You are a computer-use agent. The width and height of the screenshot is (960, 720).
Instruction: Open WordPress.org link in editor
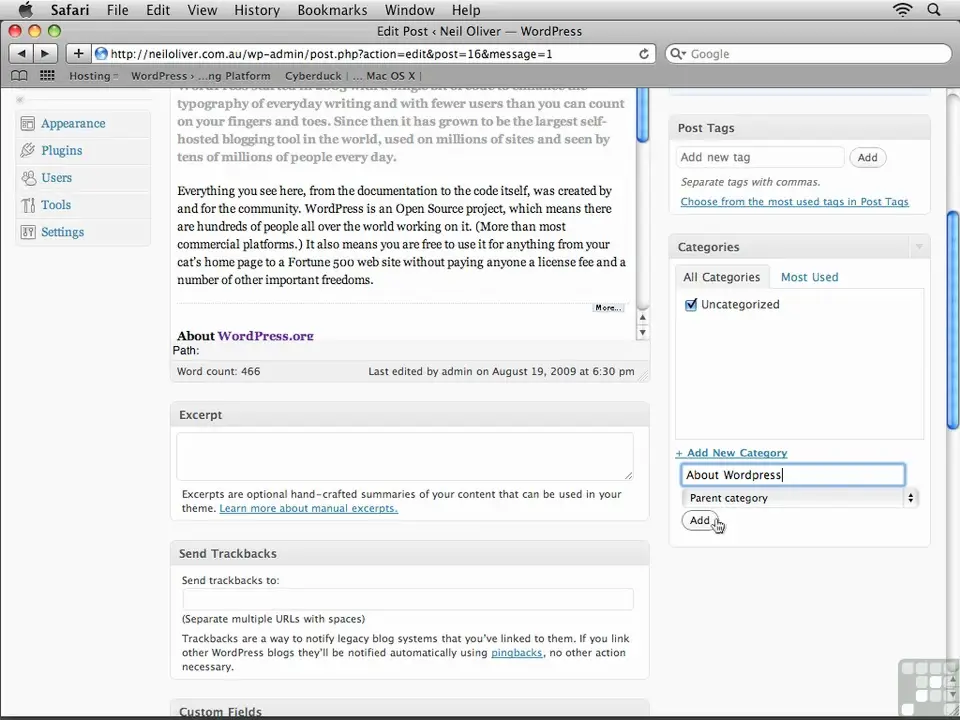(266, 336)
